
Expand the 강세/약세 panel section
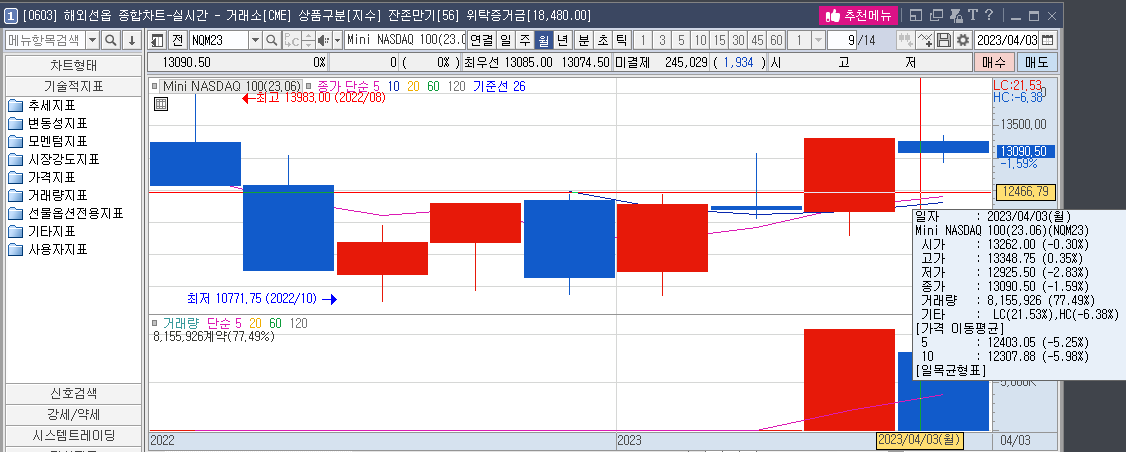(x=73, y=415)
